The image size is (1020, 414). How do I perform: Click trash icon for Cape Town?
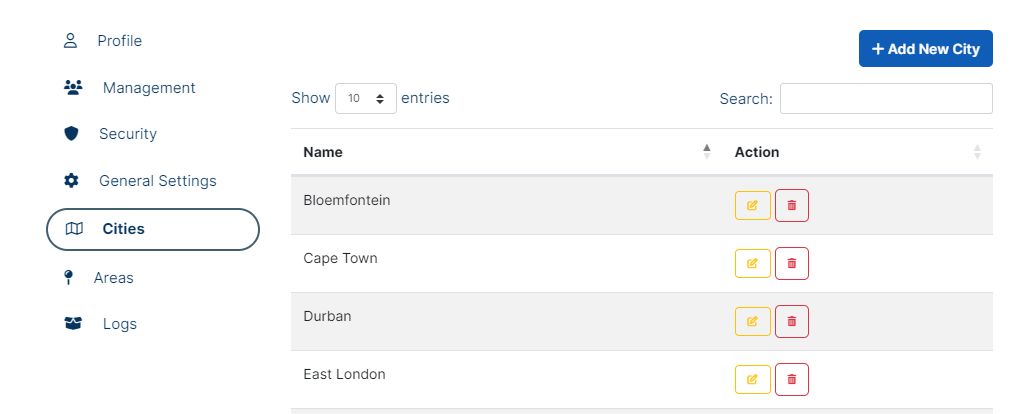792,263
